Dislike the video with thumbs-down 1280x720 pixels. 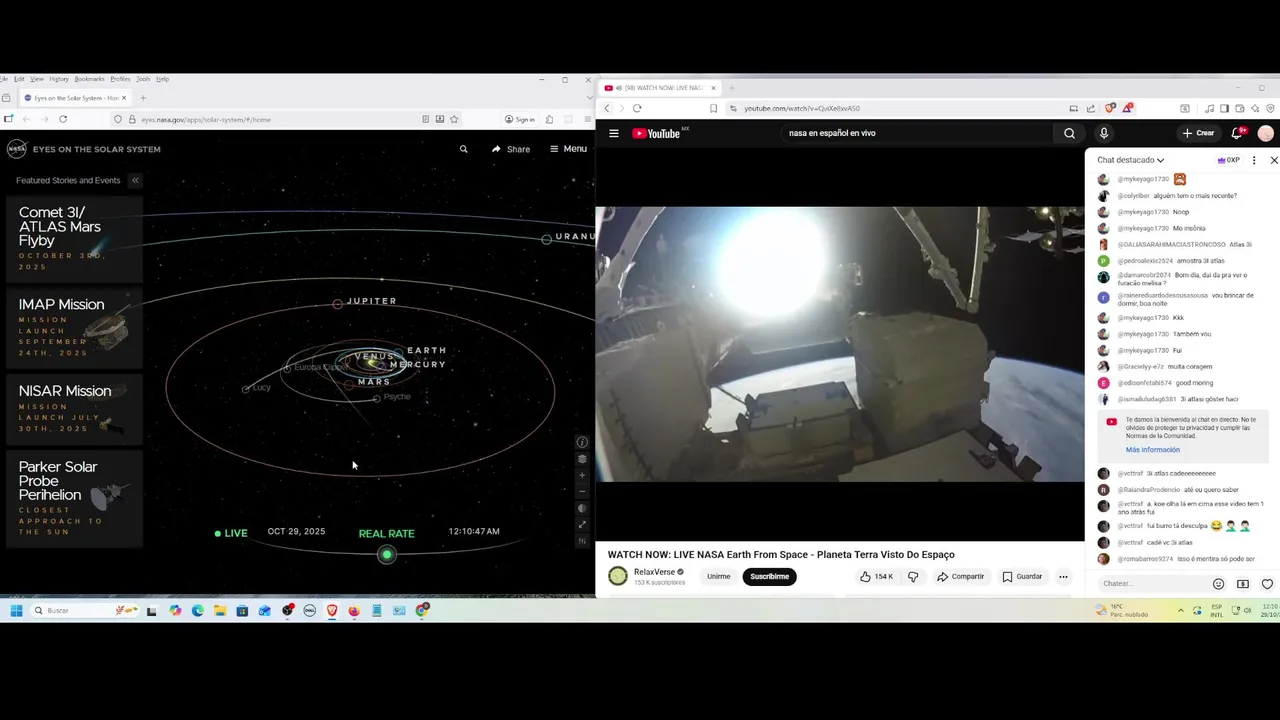(x=912, y=576)
